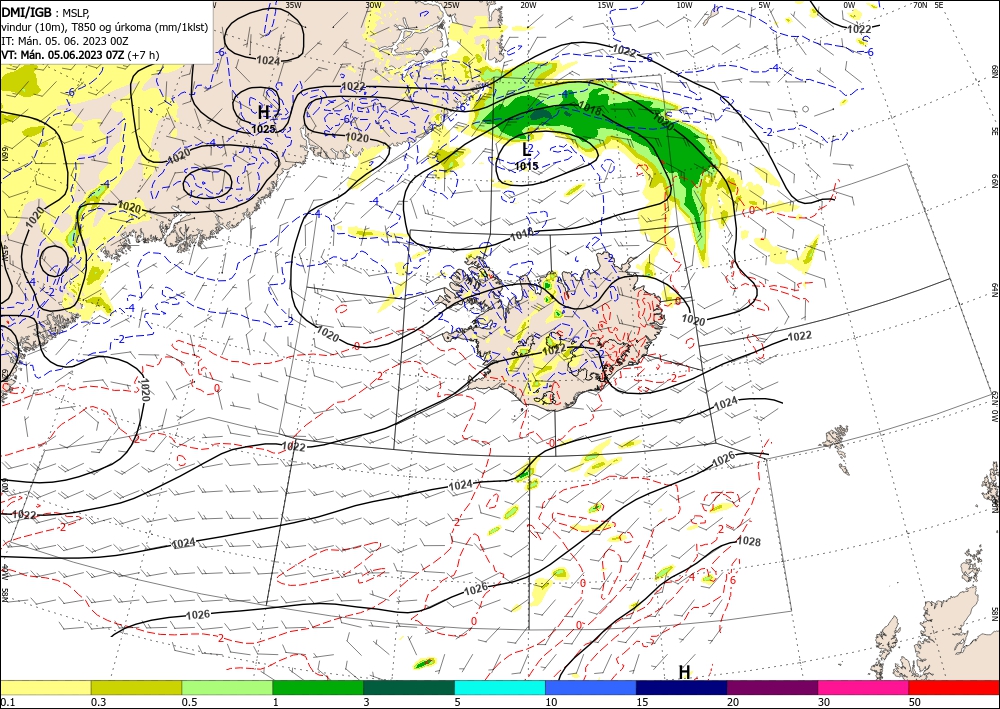Viewport: 1000px width, 709px height.
Task: Click the 'DMI/IGB : MSLP,' title text
Action: [45, 12]
